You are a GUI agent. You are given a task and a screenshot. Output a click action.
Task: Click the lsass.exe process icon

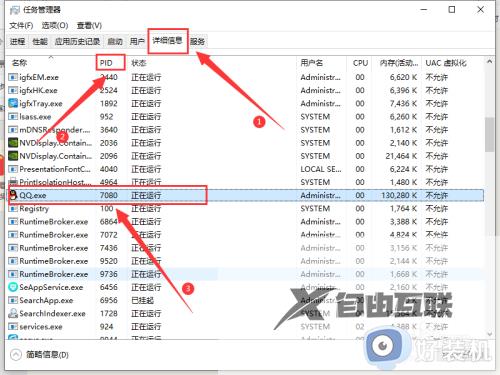point(13,117)
